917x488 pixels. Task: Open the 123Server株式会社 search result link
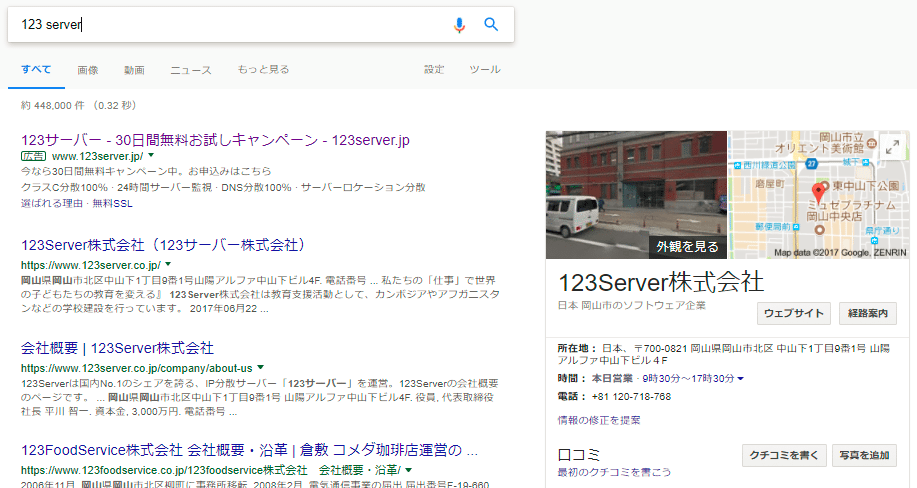pyautogui.click(x=162, y=245)
